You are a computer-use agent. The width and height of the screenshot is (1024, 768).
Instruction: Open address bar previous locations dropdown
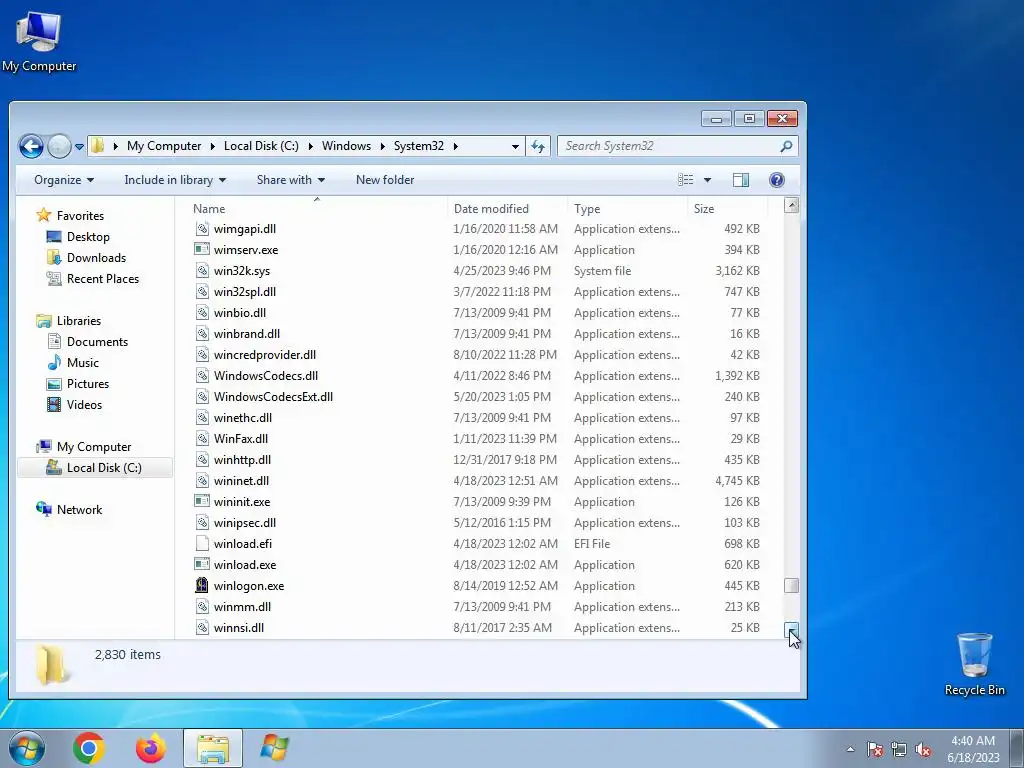tap(515, 146)
